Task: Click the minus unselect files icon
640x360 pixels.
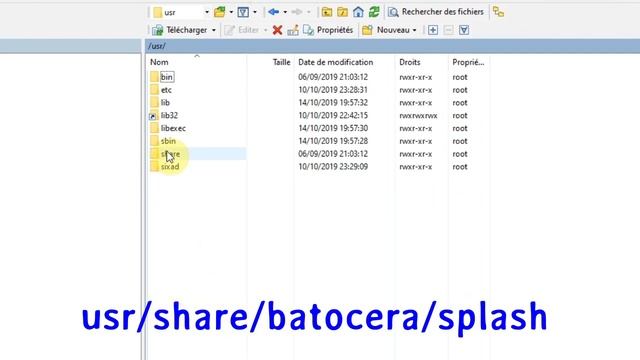Action: [449, 30]
